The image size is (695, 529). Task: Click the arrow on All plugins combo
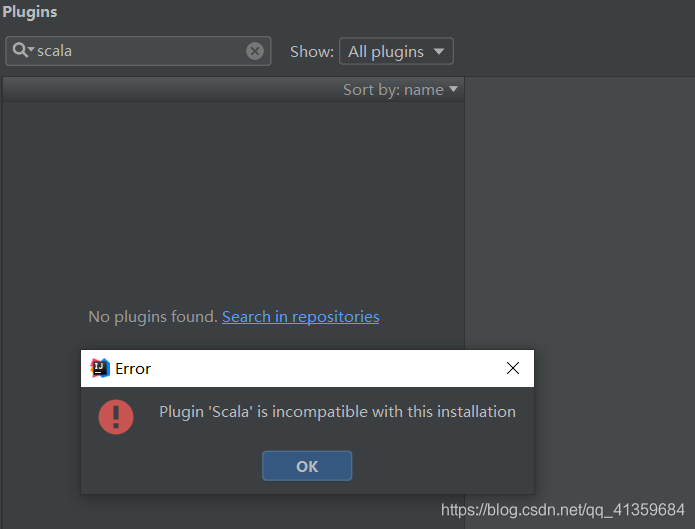[x=439, y=51]
